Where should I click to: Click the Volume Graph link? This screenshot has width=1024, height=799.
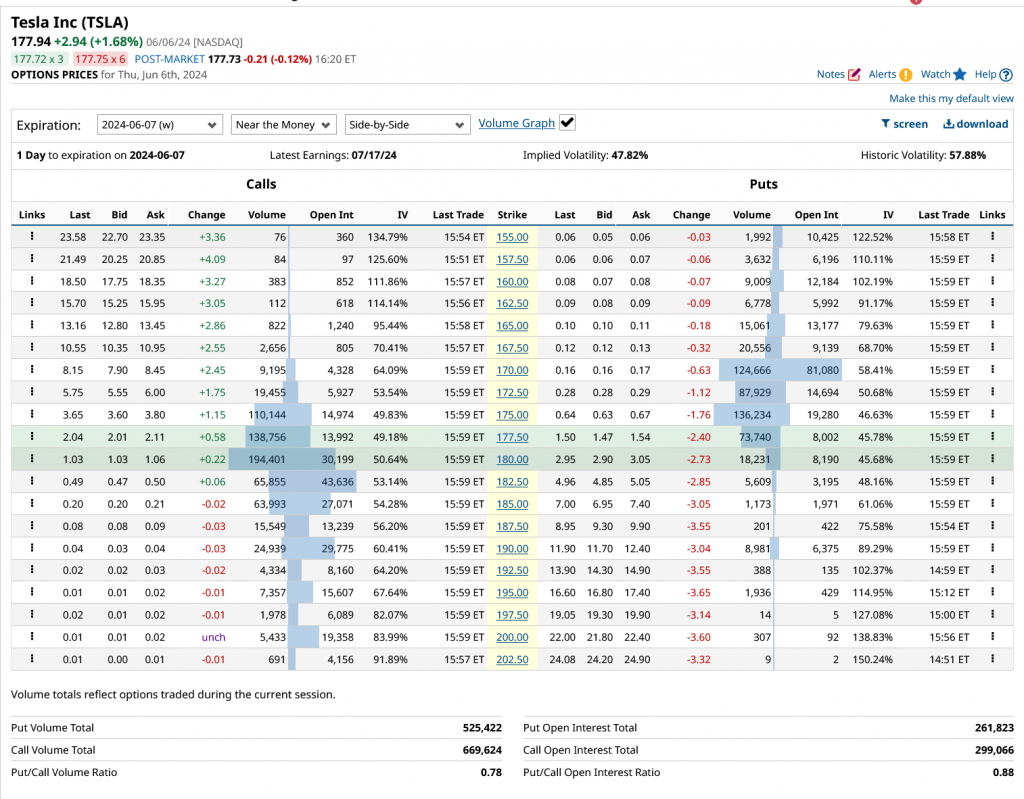pos(517,123)
